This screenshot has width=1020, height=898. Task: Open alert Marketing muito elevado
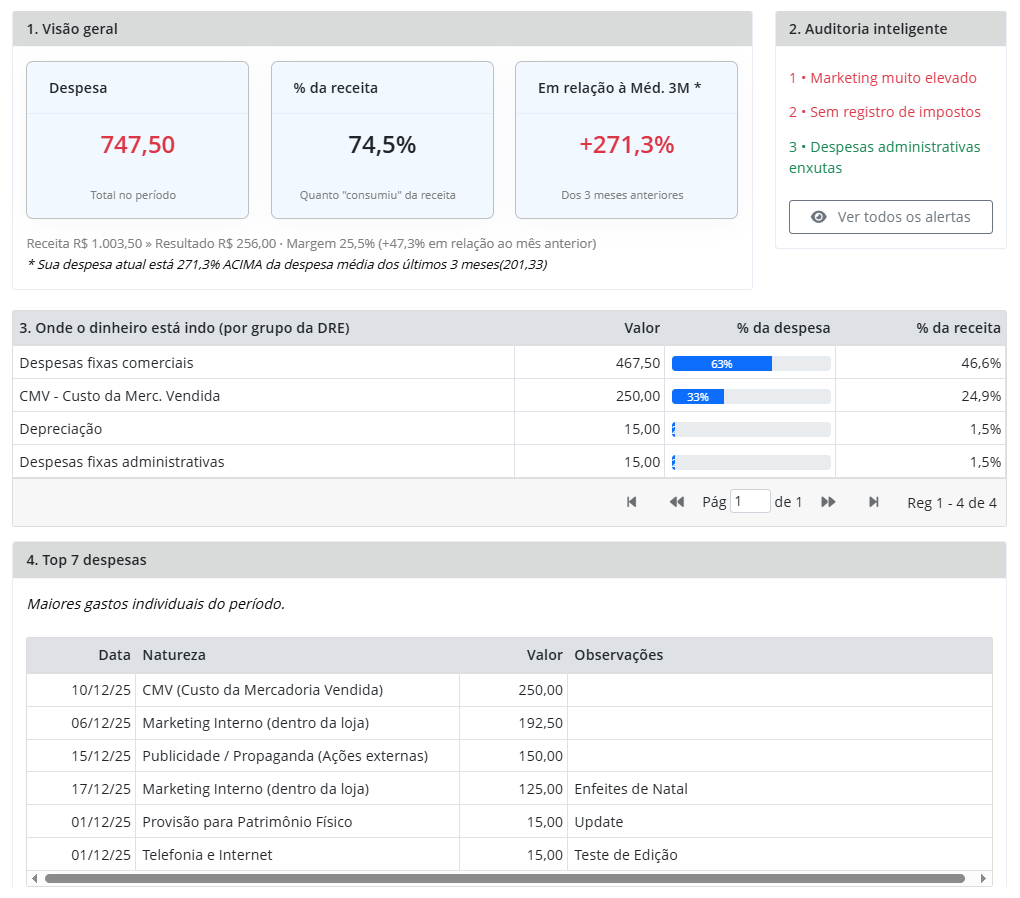coord(883,78)
